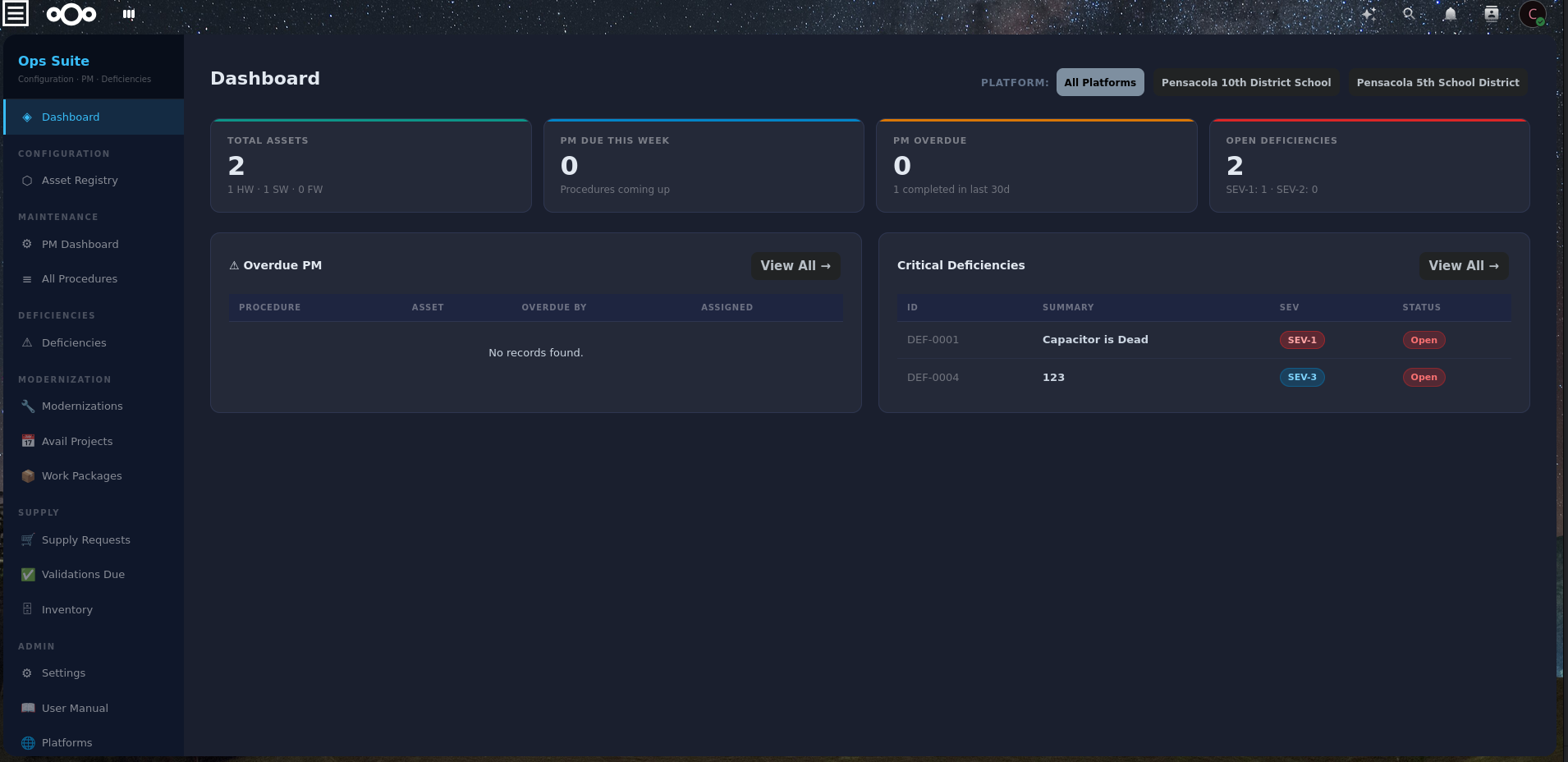
Task: Go to Platforms
Action: tap(94, 743)
